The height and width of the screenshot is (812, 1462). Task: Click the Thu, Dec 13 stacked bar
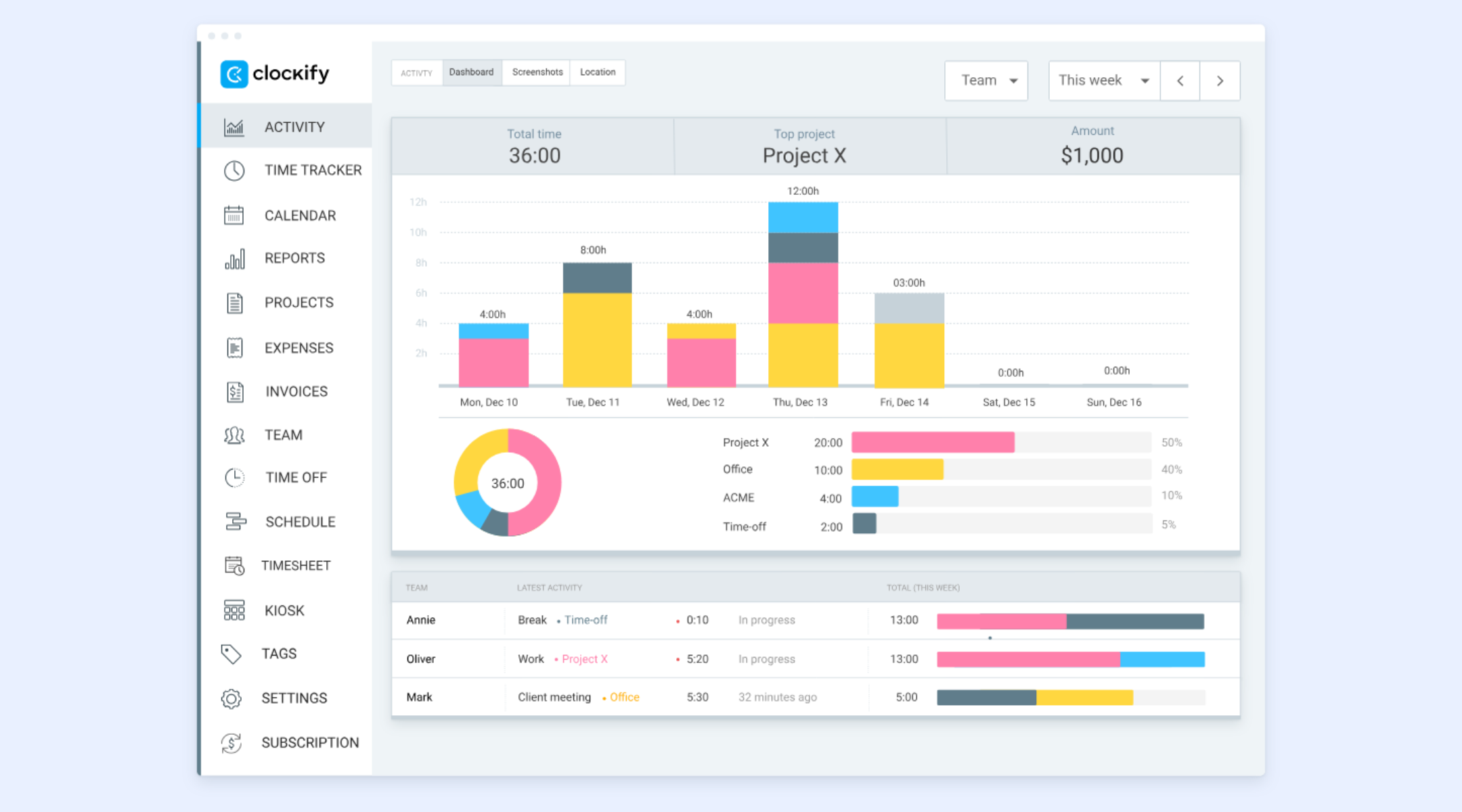[x=803, y=294]
